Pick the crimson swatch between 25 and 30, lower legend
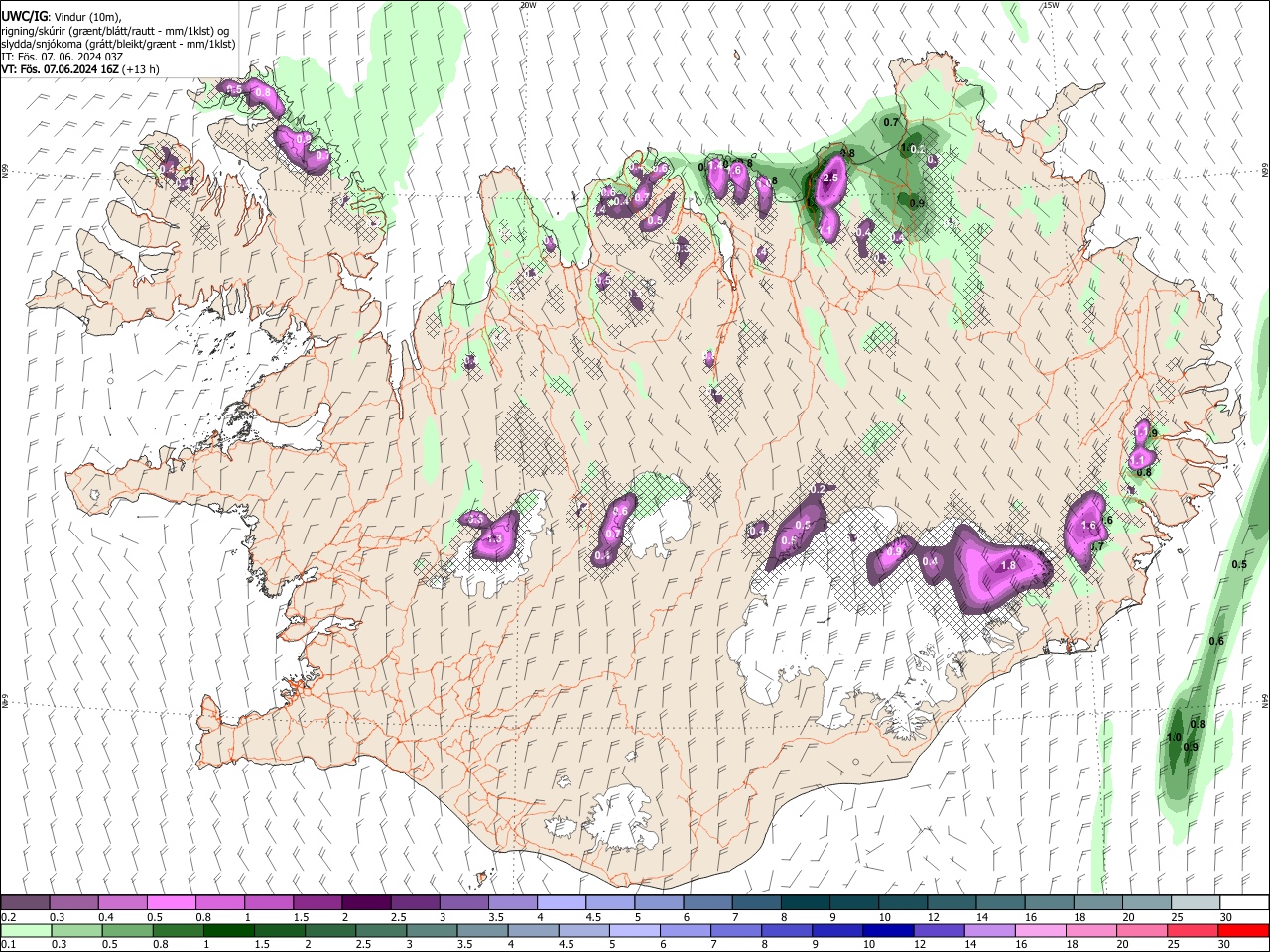Screen dimensions: 1270x952 (1194, 930)
